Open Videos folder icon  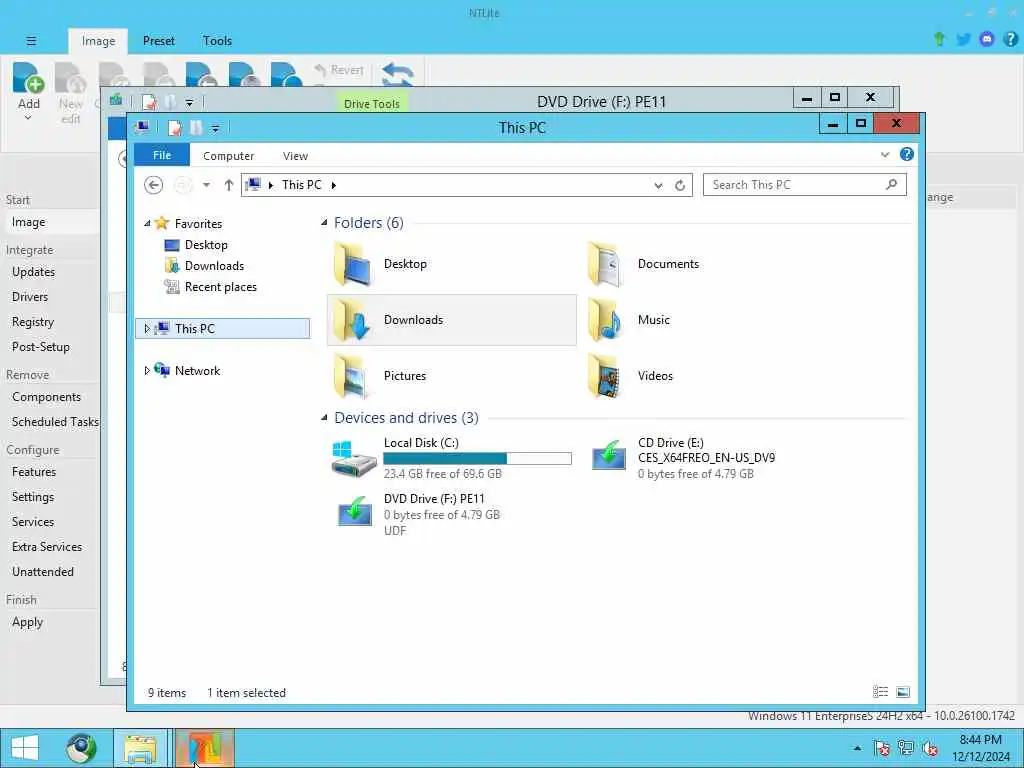point(605,376)
